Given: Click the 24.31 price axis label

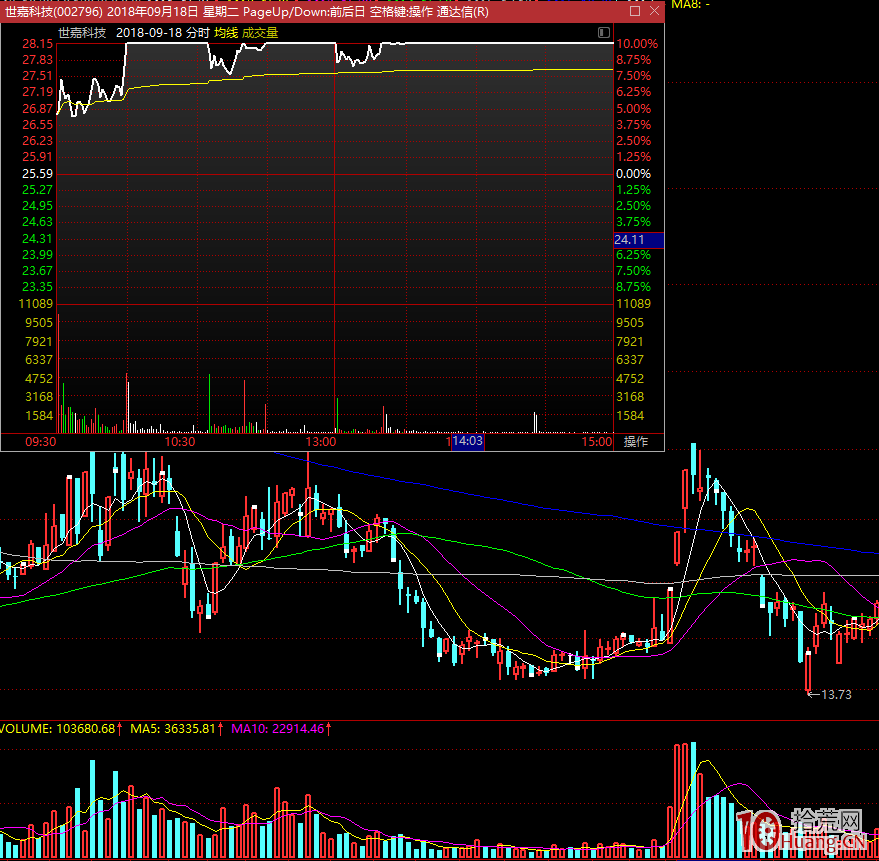Looking at the screenshot, I should [x=38, y=239].
